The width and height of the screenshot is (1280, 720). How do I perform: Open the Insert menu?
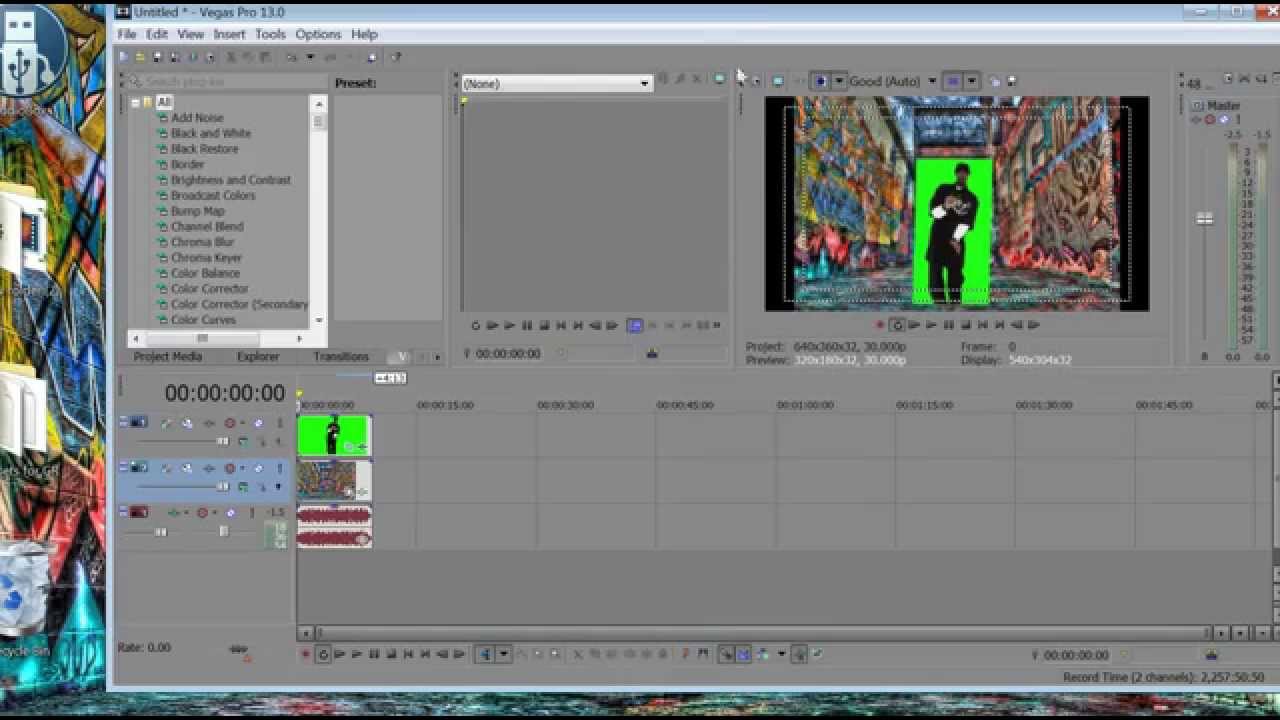pos(229,34)
